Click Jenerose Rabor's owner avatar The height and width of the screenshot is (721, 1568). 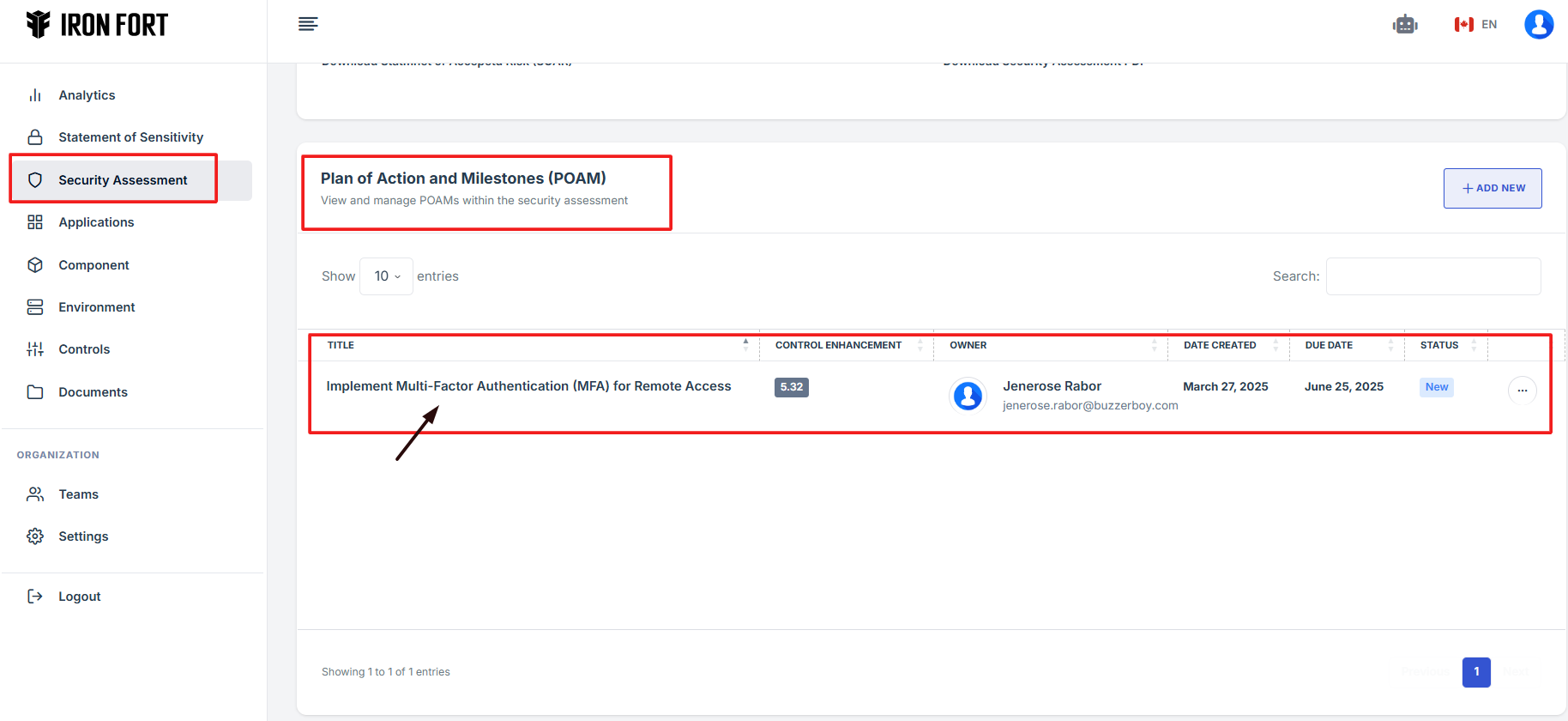click(968, 396)
